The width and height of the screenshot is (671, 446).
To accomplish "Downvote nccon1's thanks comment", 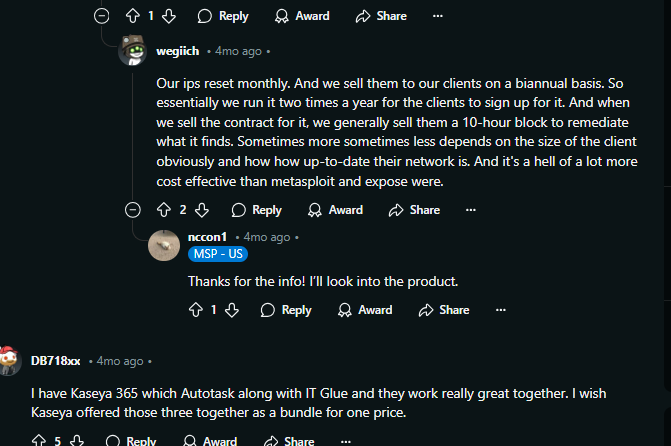I will point(232,309).
